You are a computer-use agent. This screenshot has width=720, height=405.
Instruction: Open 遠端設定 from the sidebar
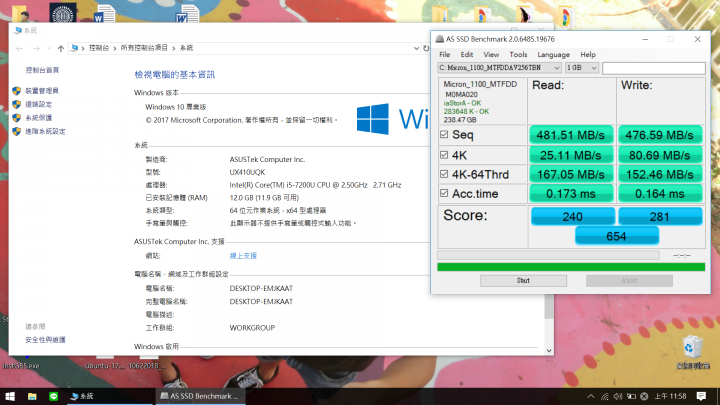(39, 104)
